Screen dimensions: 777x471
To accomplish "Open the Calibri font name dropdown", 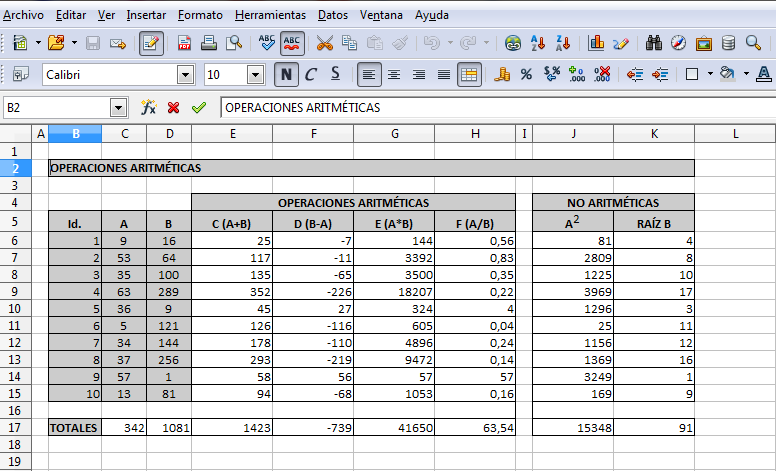I will (185, 75).
